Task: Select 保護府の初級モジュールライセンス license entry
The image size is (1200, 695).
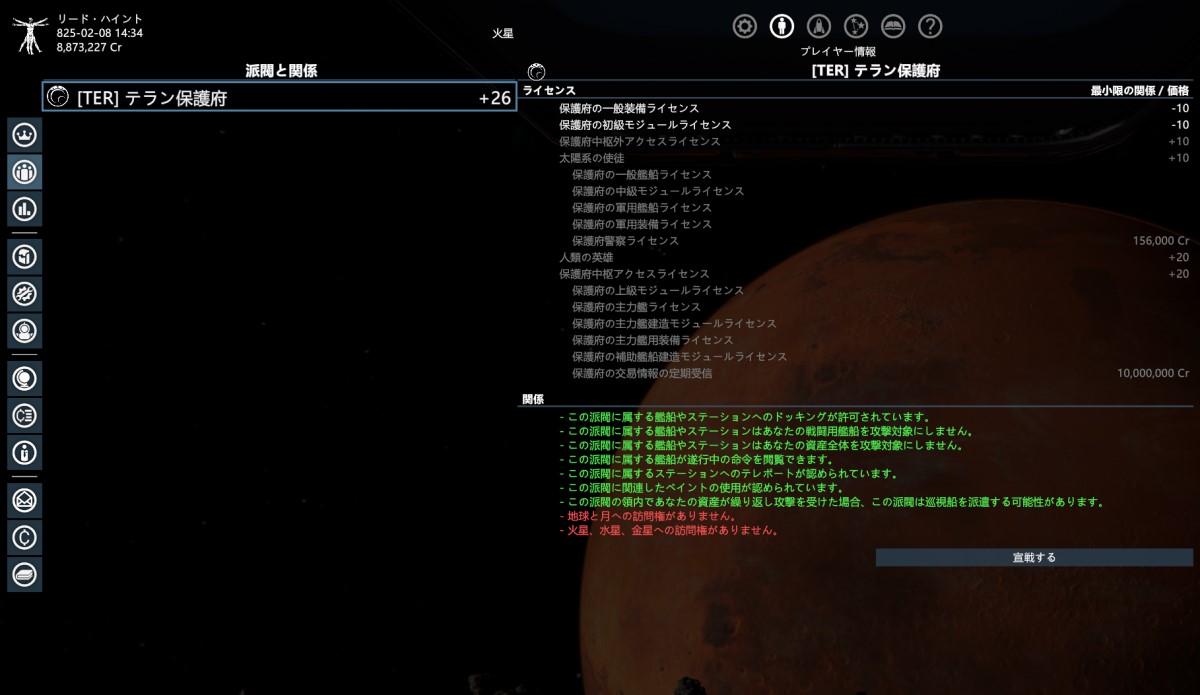Action: pos(645,125)
